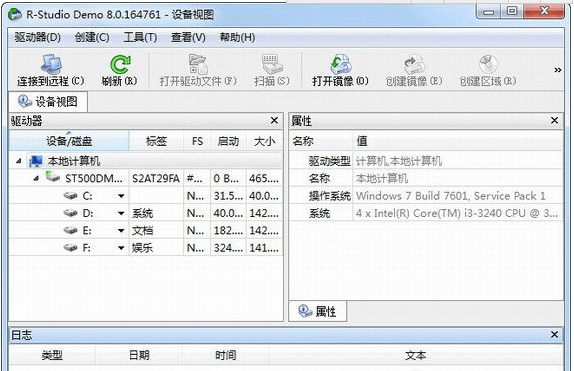Select the Windows 7 Build 7601 value
Screen dimensions: 574x371
[451, 196]
